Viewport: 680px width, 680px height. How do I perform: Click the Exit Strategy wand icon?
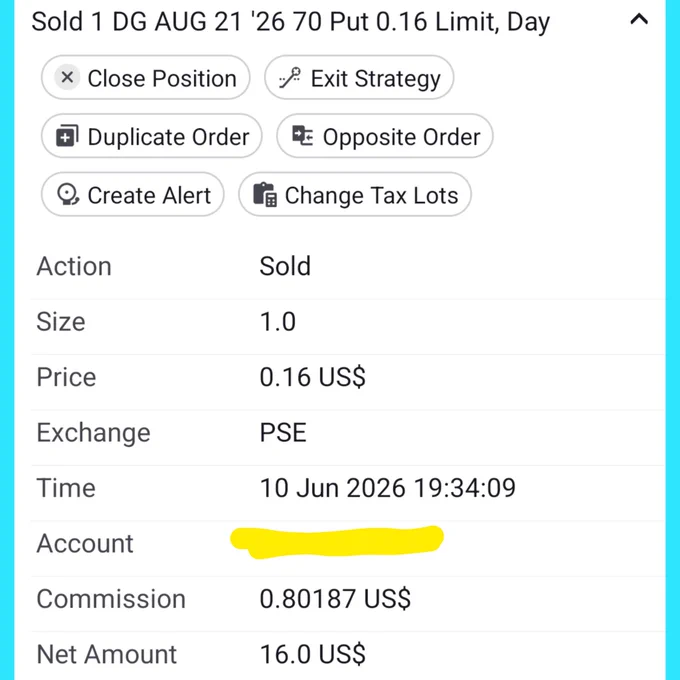[x=290, y=78]
